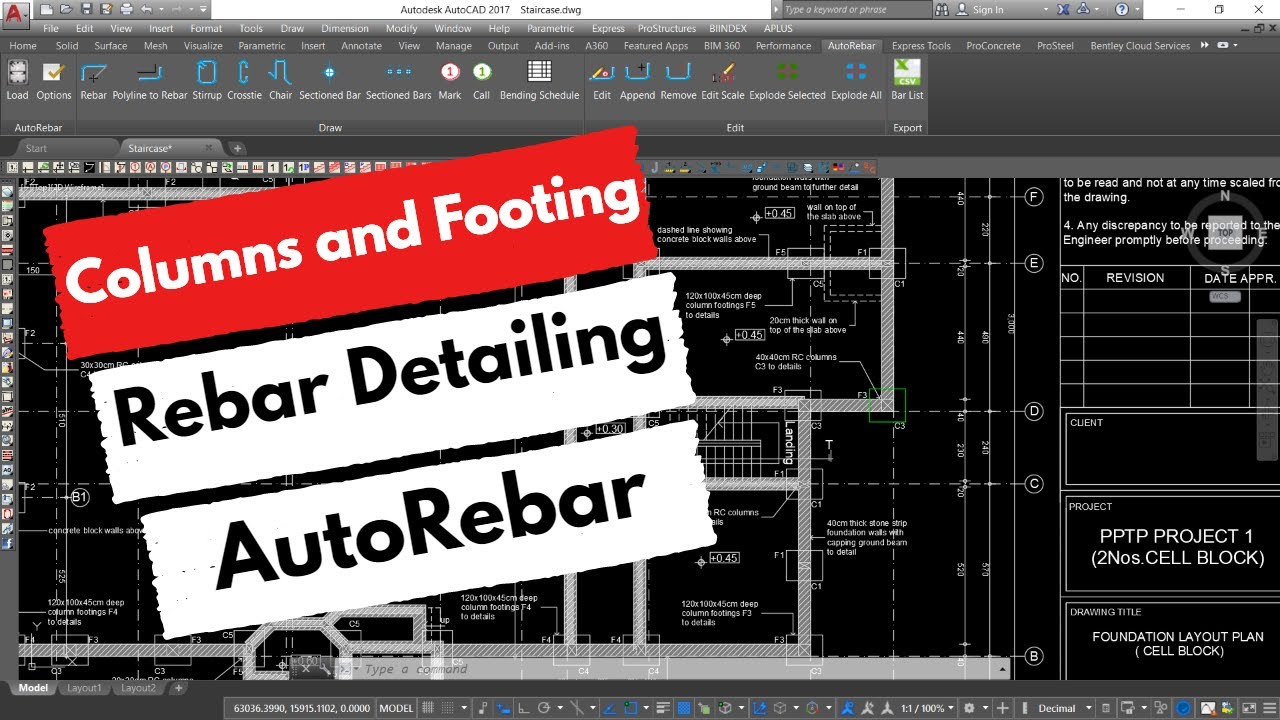1280x720 pixels.
Task: Open the Edit Scale tool
Action: point(723,79)
